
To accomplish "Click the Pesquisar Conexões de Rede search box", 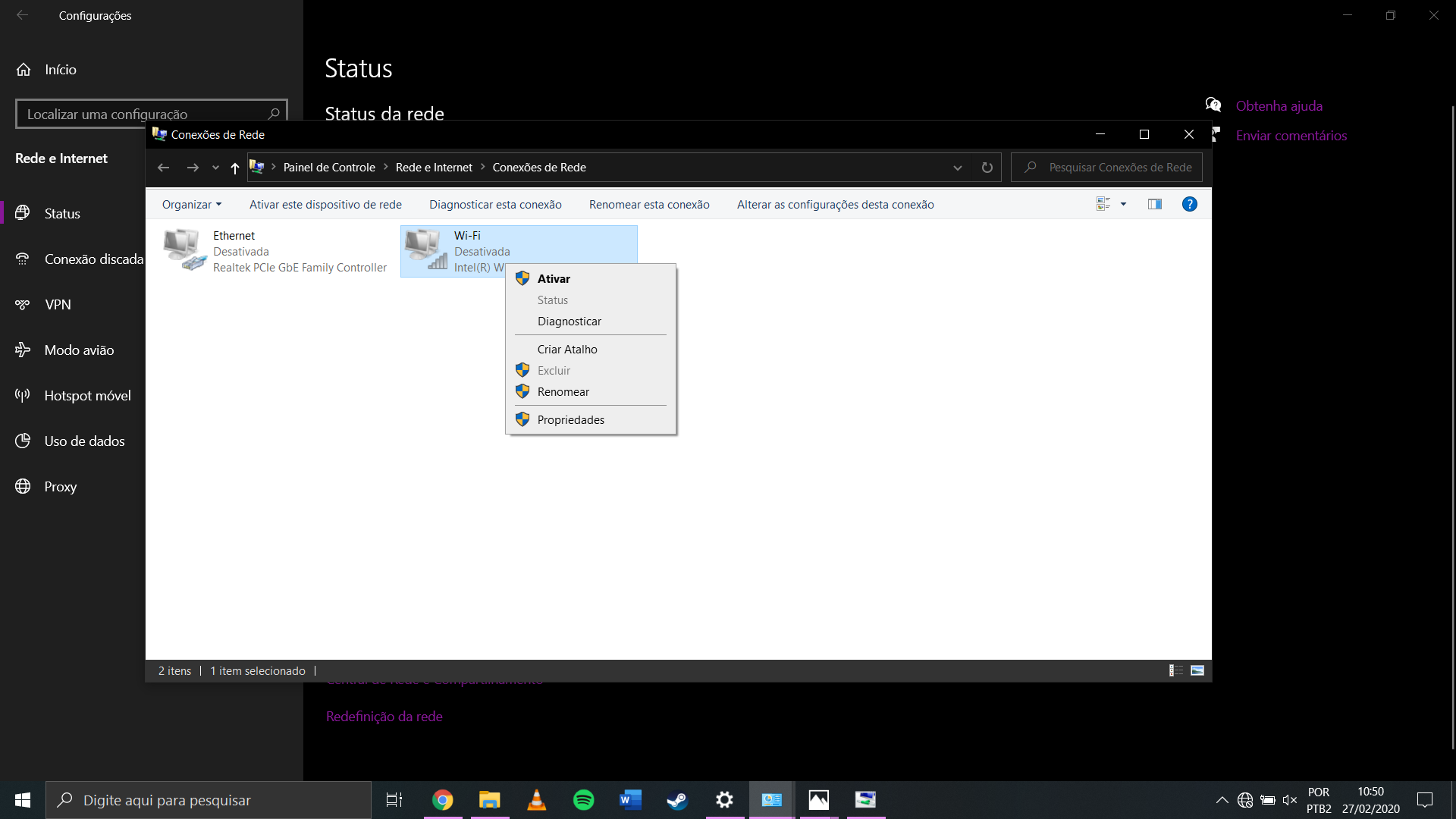I will [x=1119, y=168].
